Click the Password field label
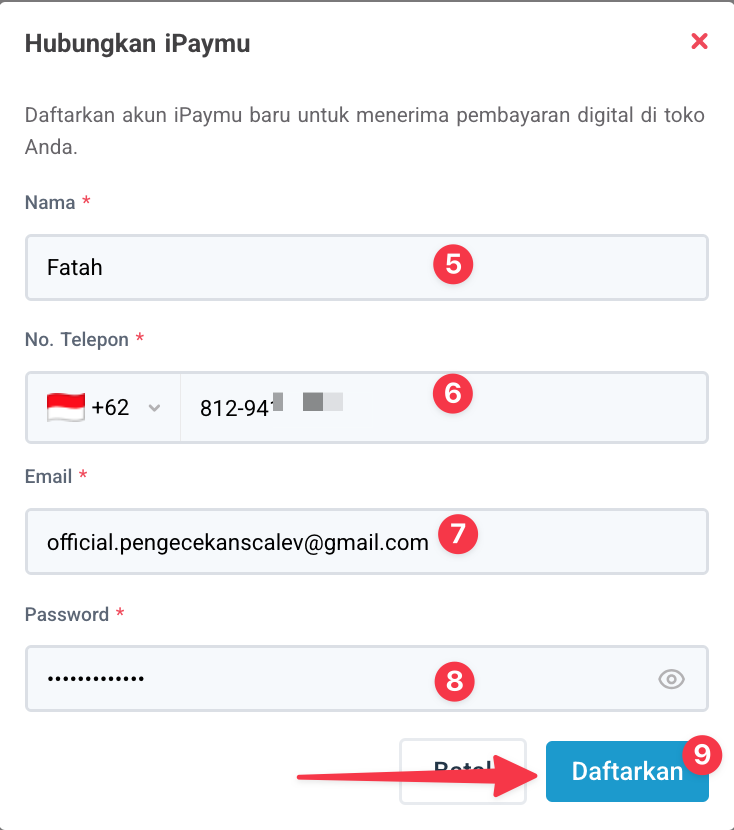734x830 pixels. click(67, 614)
